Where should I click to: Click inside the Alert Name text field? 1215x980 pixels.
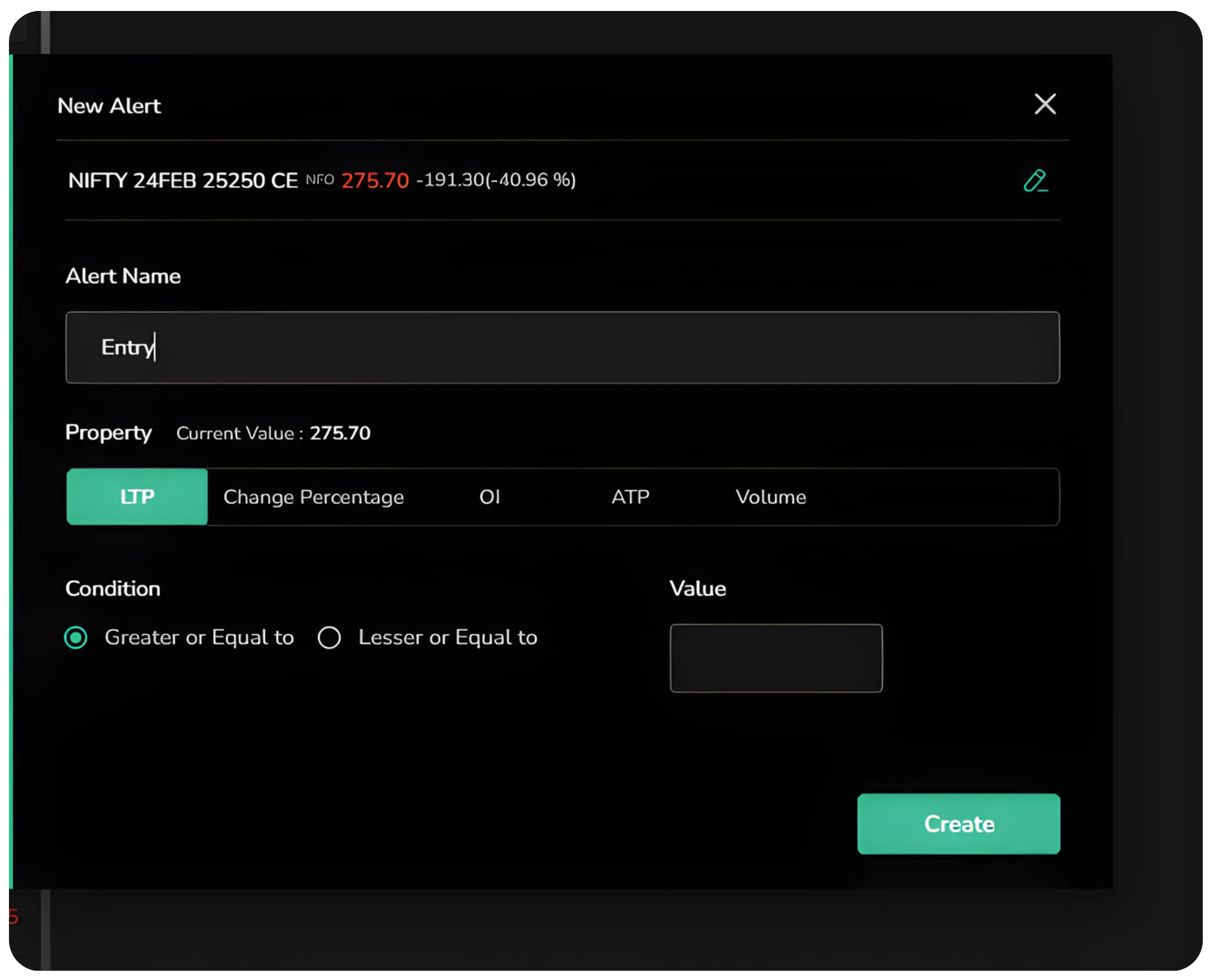[x=562, y=348]
